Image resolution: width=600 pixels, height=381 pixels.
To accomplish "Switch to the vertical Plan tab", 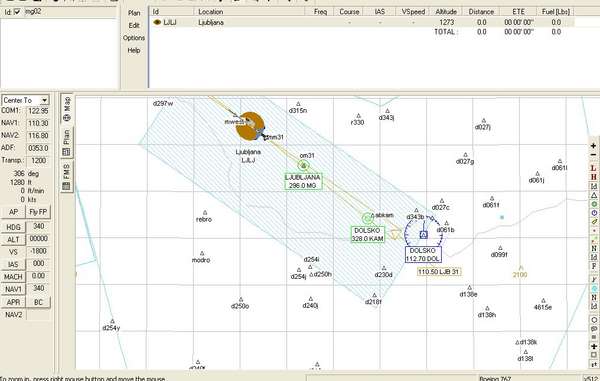I will pyautogui.click(x=67, y=142).
